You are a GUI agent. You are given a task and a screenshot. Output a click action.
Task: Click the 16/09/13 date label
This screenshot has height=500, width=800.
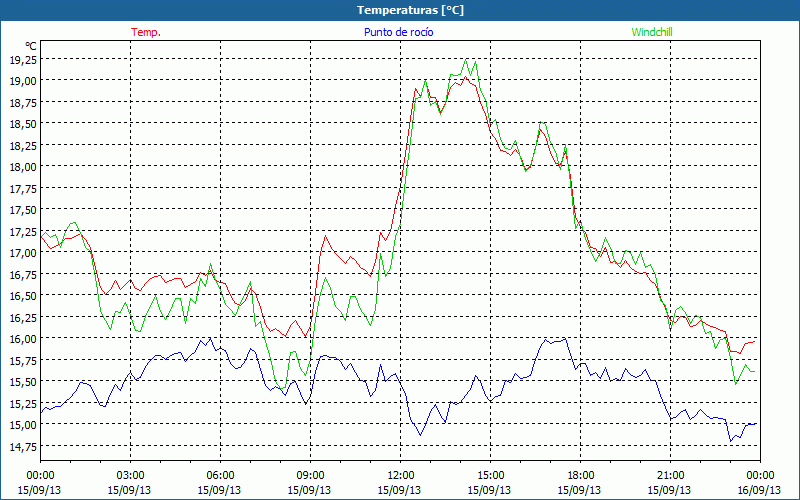pyautogui.click(x=760, y=490)
